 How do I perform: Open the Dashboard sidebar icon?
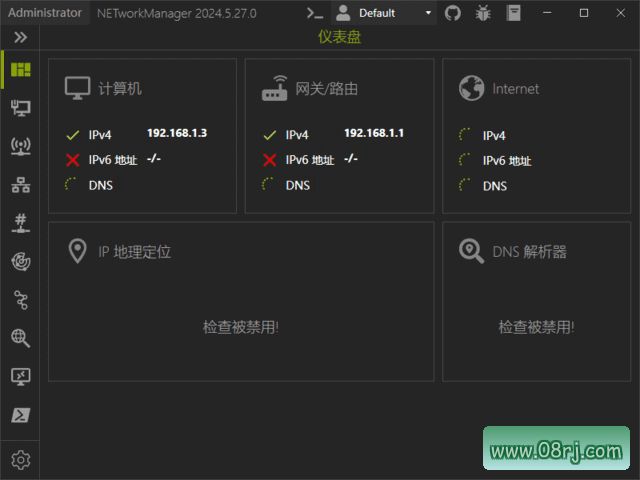(20, 69)
